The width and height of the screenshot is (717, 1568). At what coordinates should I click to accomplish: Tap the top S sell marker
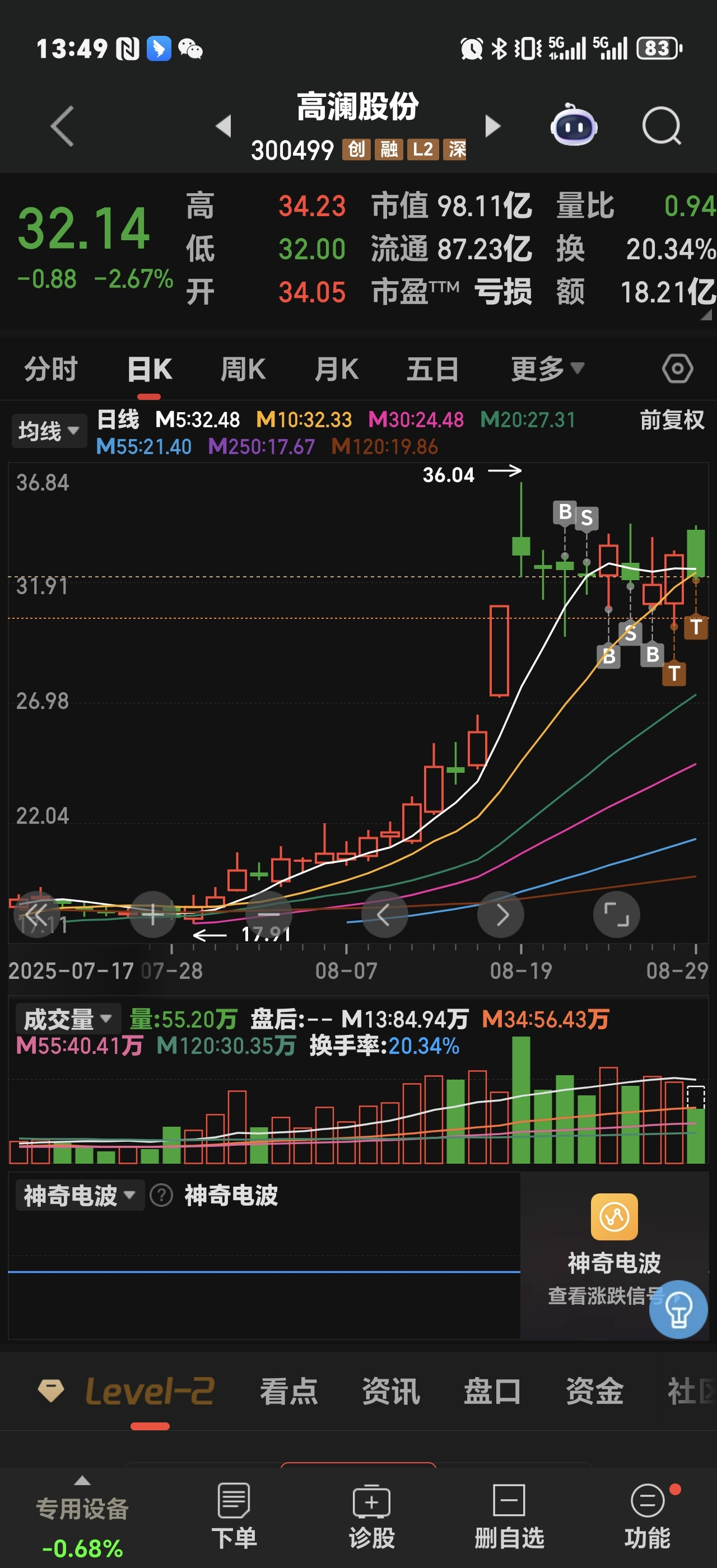pyautogui.click(x=586, y=518)
